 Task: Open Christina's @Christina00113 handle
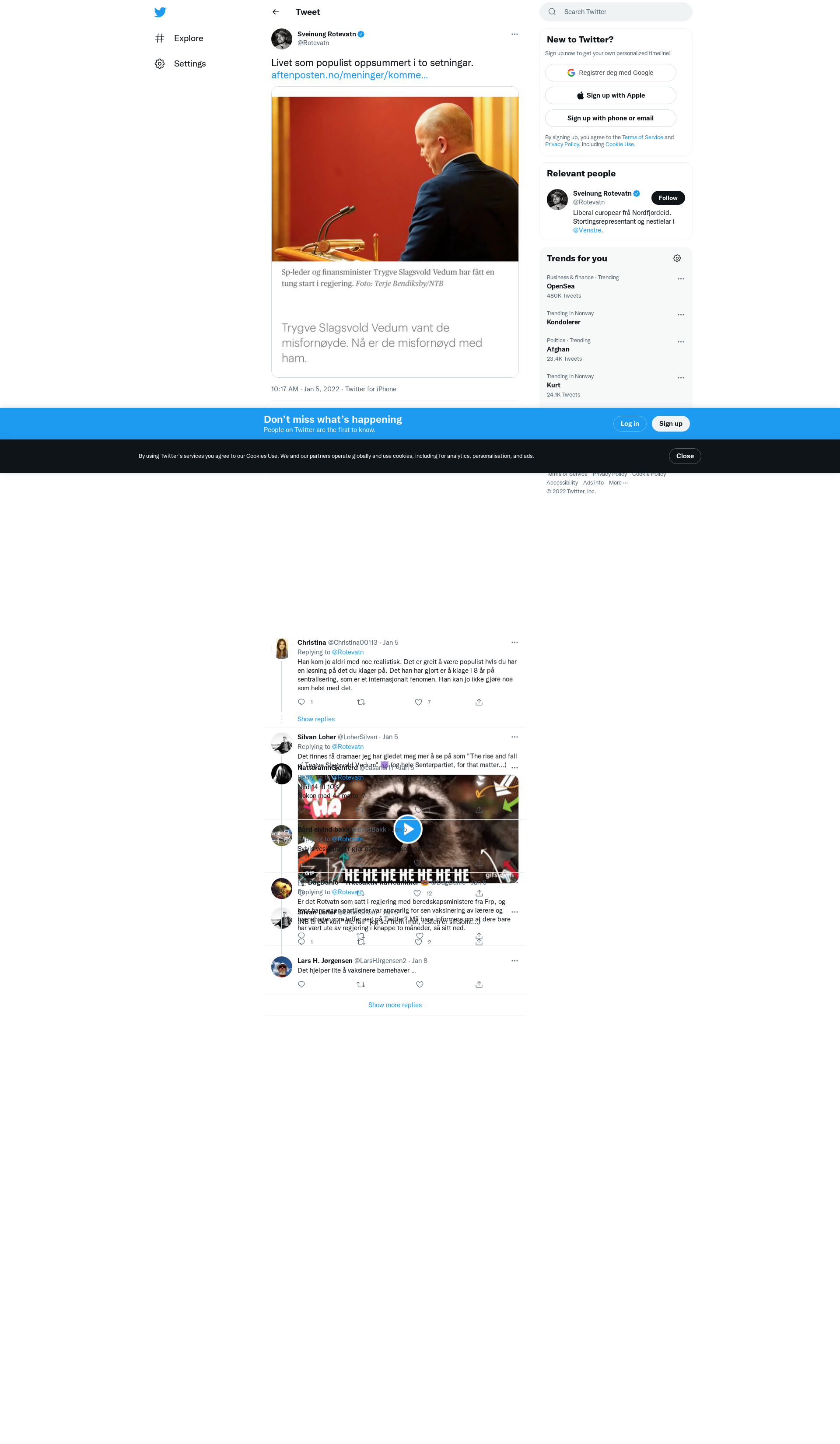point(353,643)
